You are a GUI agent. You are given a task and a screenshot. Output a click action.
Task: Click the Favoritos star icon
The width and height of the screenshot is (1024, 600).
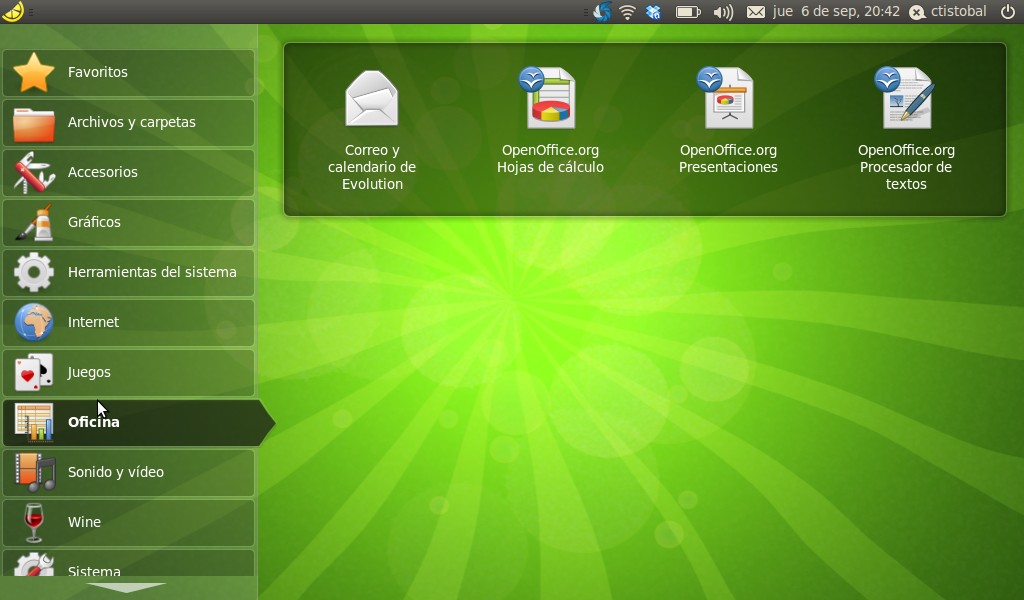tap(33, 72)
